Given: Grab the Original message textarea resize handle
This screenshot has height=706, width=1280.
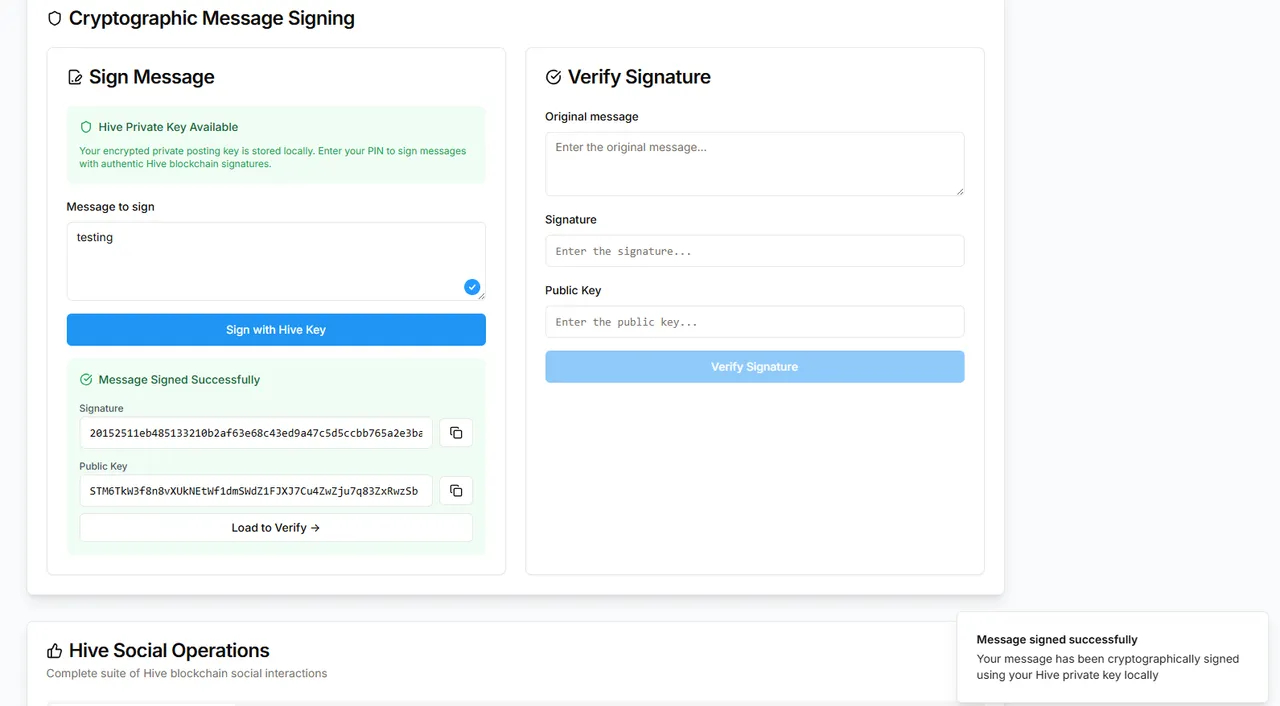Looking at the screenshot, I should tap(960, 191).
